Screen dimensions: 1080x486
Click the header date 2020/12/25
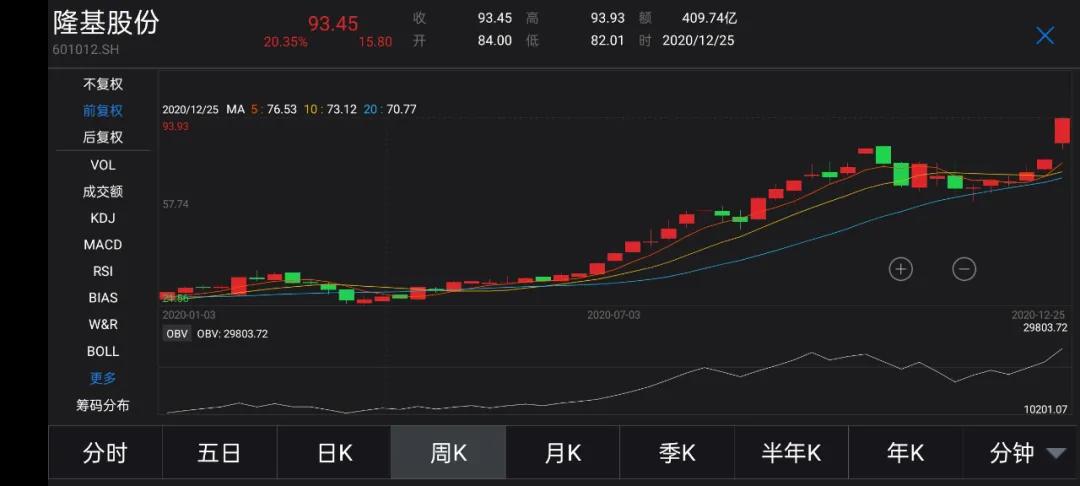(698, 41)
